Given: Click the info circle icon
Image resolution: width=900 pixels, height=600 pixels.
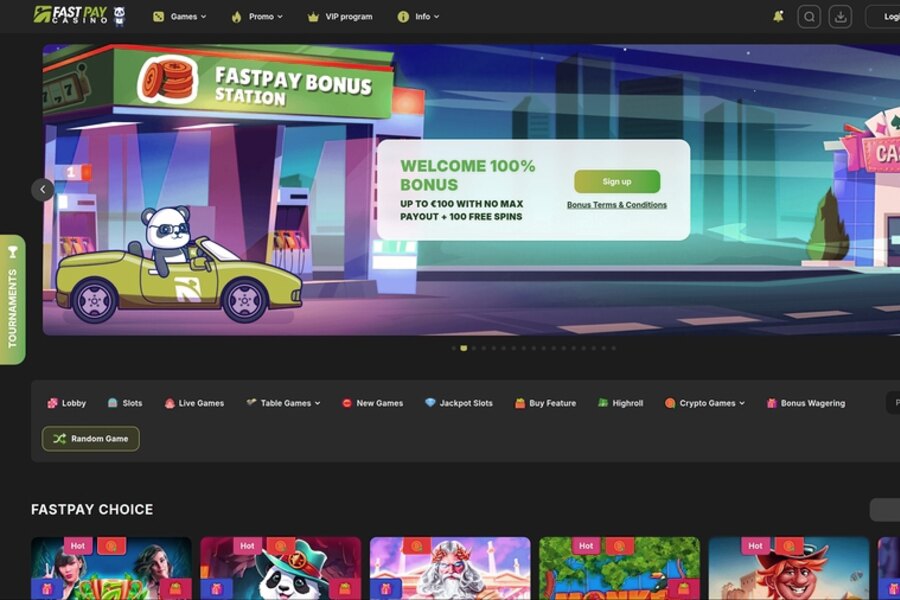Looking at the screenshot, I should pyautogui.click(x=403, y=17).
